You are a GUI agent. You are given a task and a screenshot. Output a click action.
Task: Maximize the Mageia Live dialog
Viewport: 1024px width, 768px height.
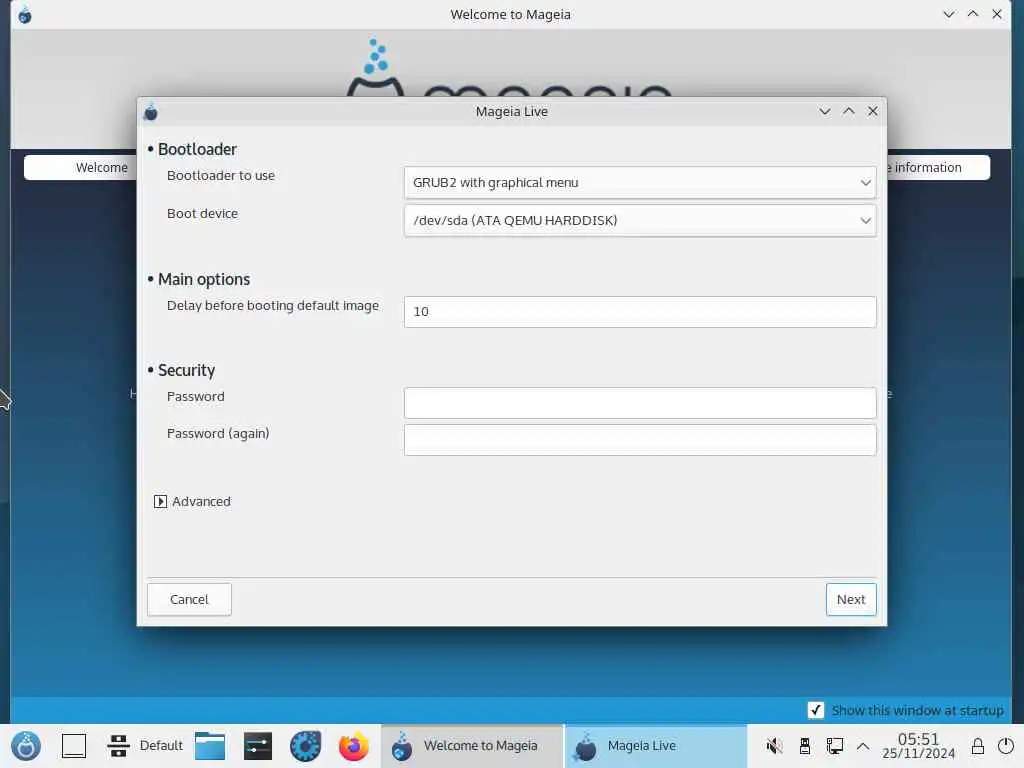click(x=849, y=112)
